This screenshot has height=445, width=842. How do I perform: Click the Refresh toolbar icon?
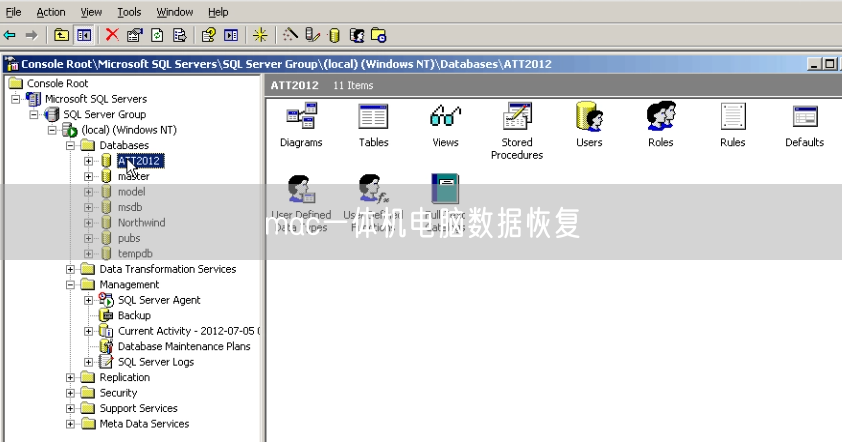[157, 35]
